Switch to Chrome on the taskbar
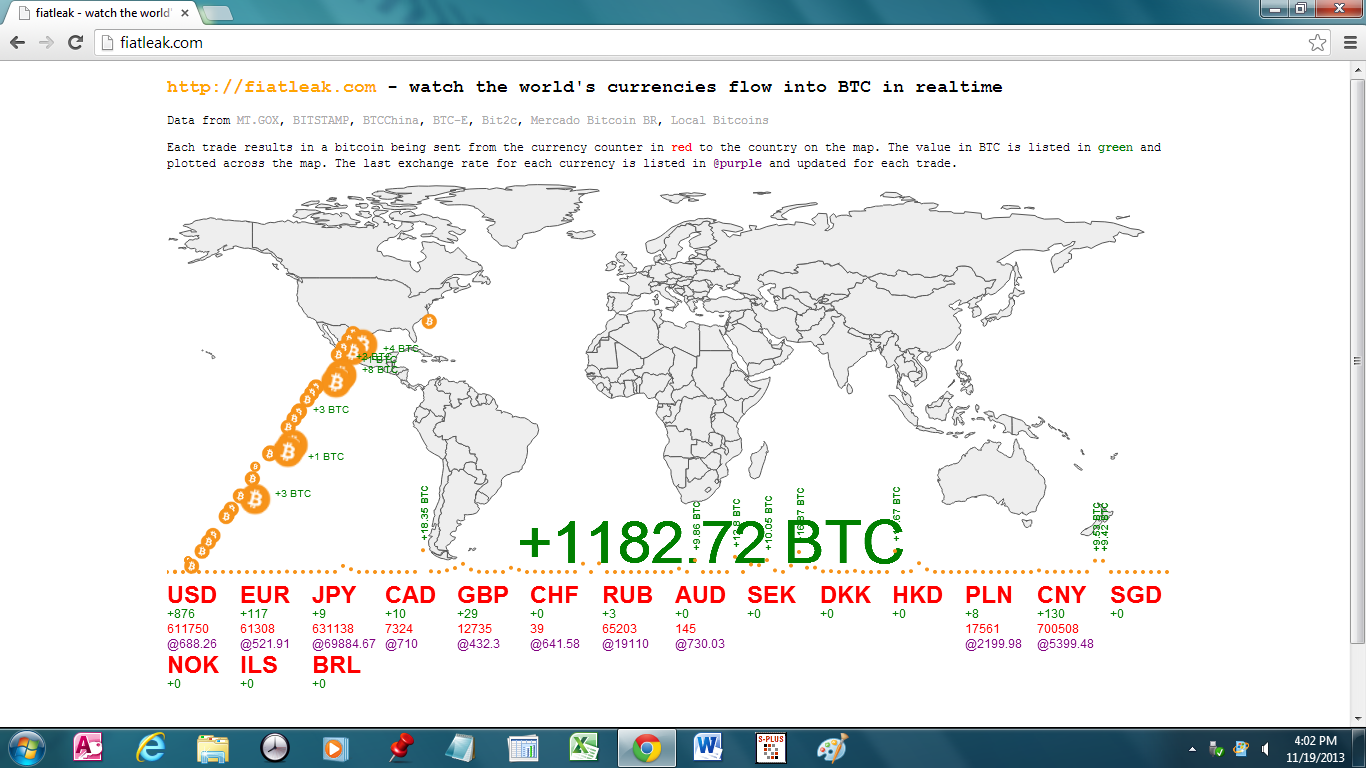1366x768 pixels. click(x=646, y=748)
